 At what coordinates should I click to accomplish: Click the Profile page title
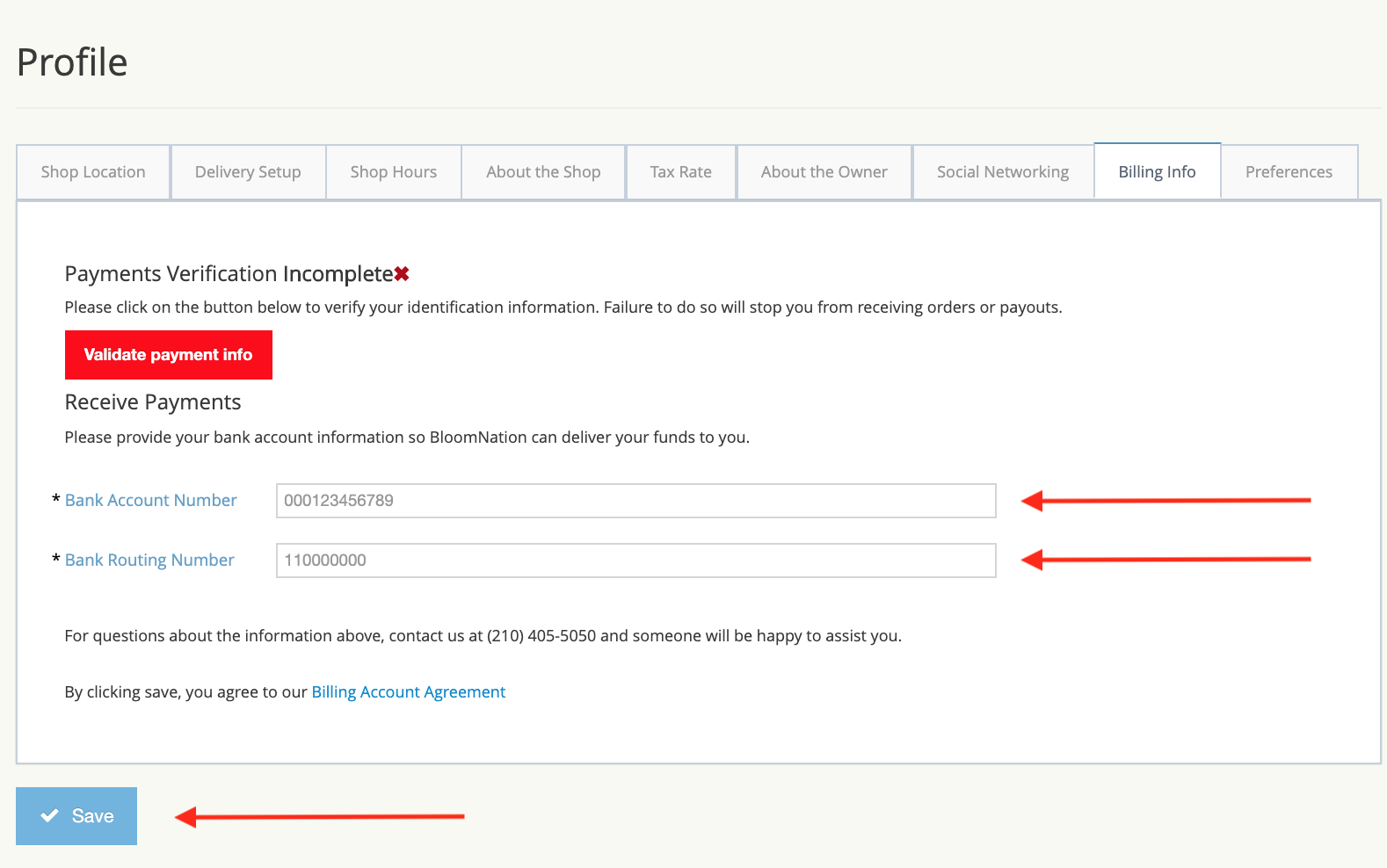[72, 62]
